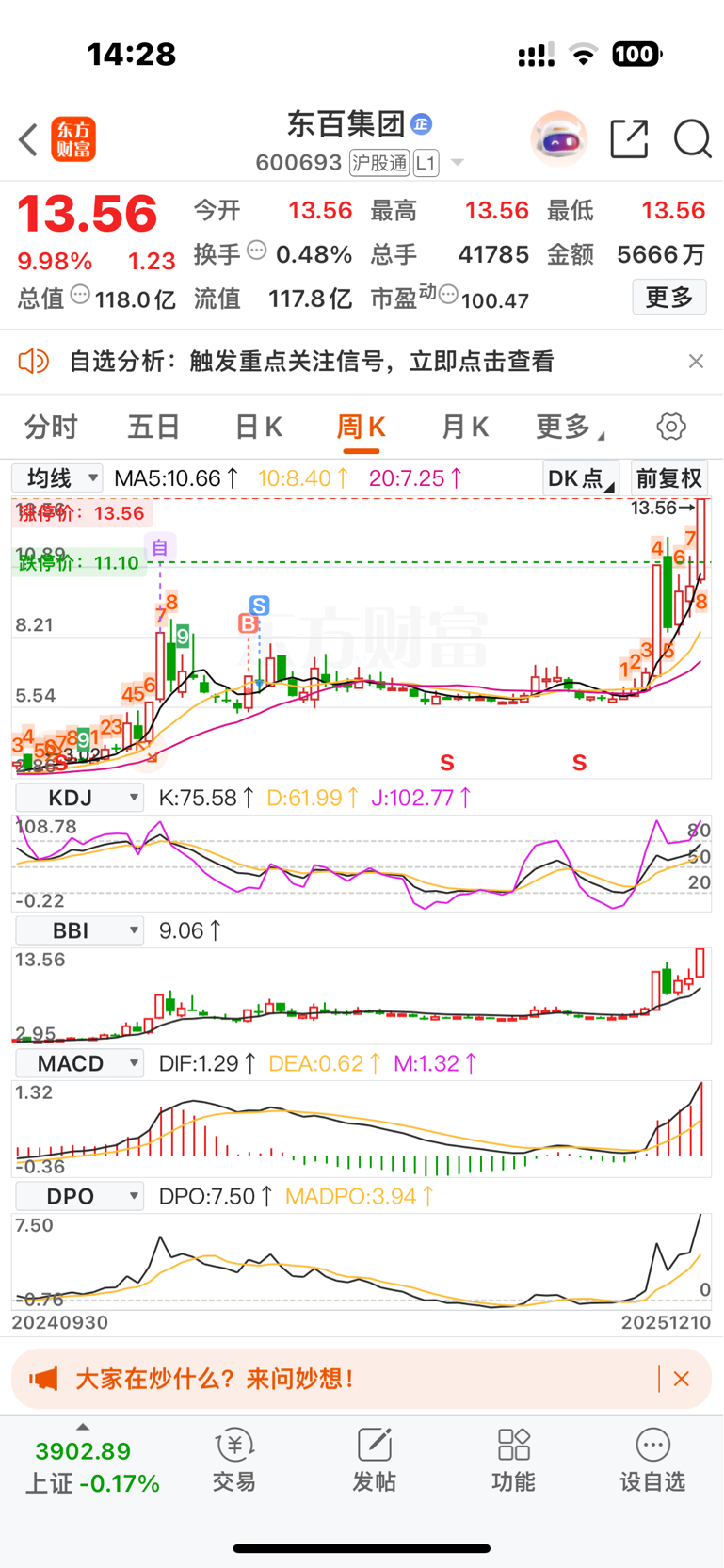This screenshot has height=1568, width=724.
Task: Tap the 前复权 adjustment button
Action: pos(669,478)
